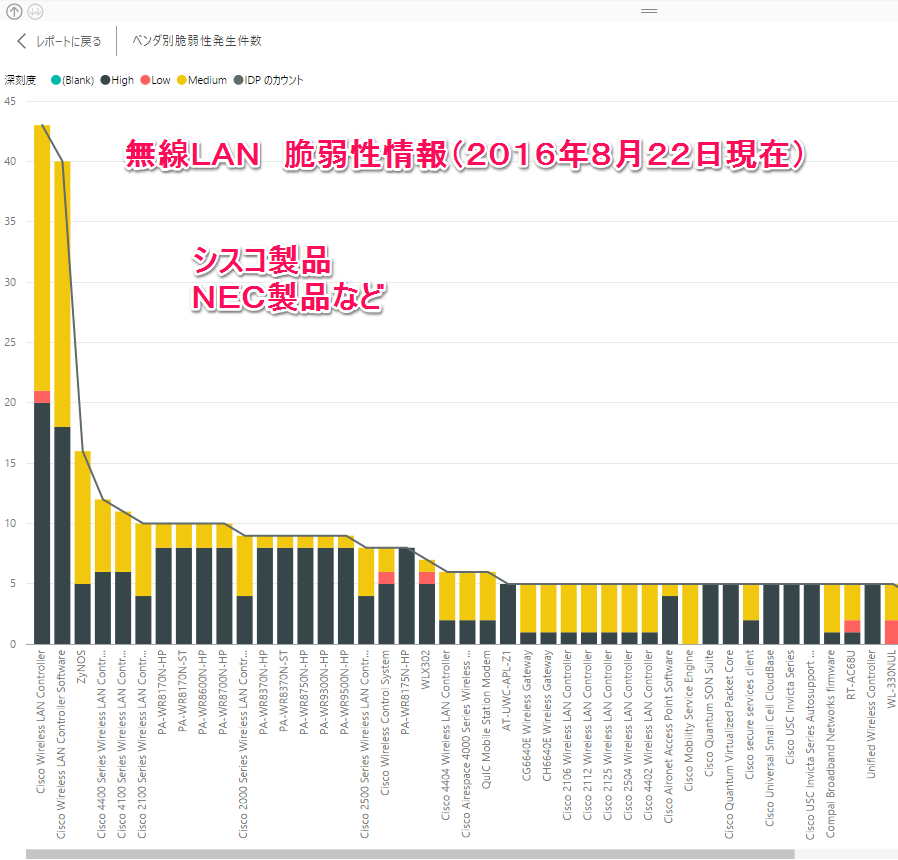Click the PA-WR8700N-HP axis label
Viewport: 898px width, 860px height.
pos(223,692)
